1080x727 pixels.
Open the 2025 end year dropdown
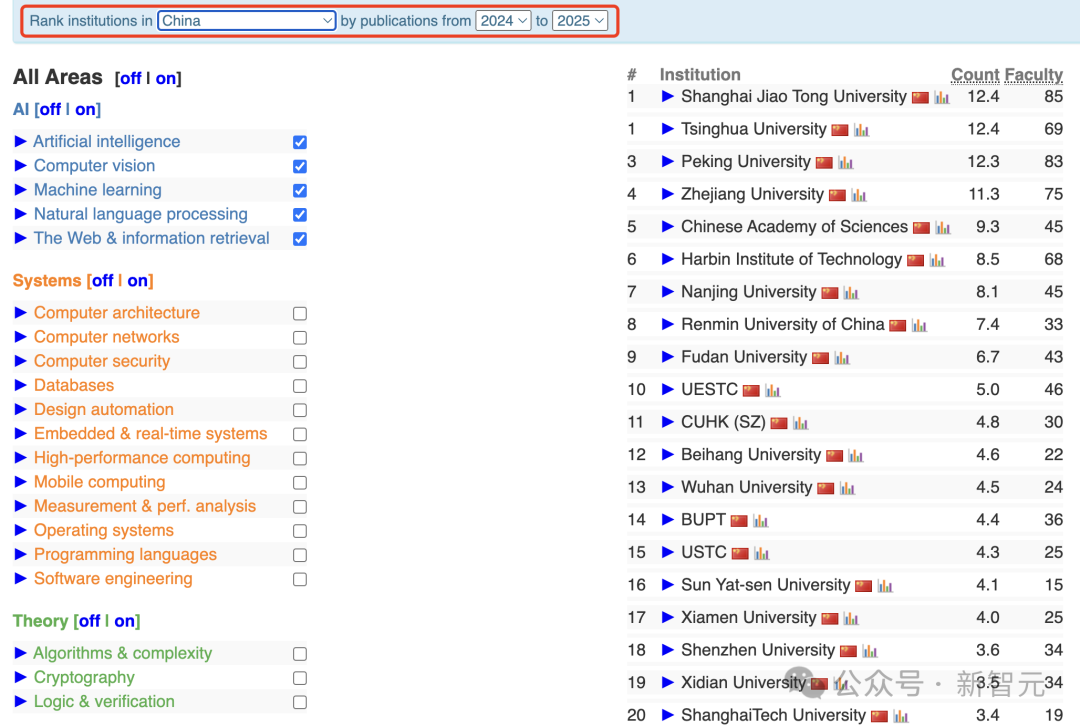[580, 21]
